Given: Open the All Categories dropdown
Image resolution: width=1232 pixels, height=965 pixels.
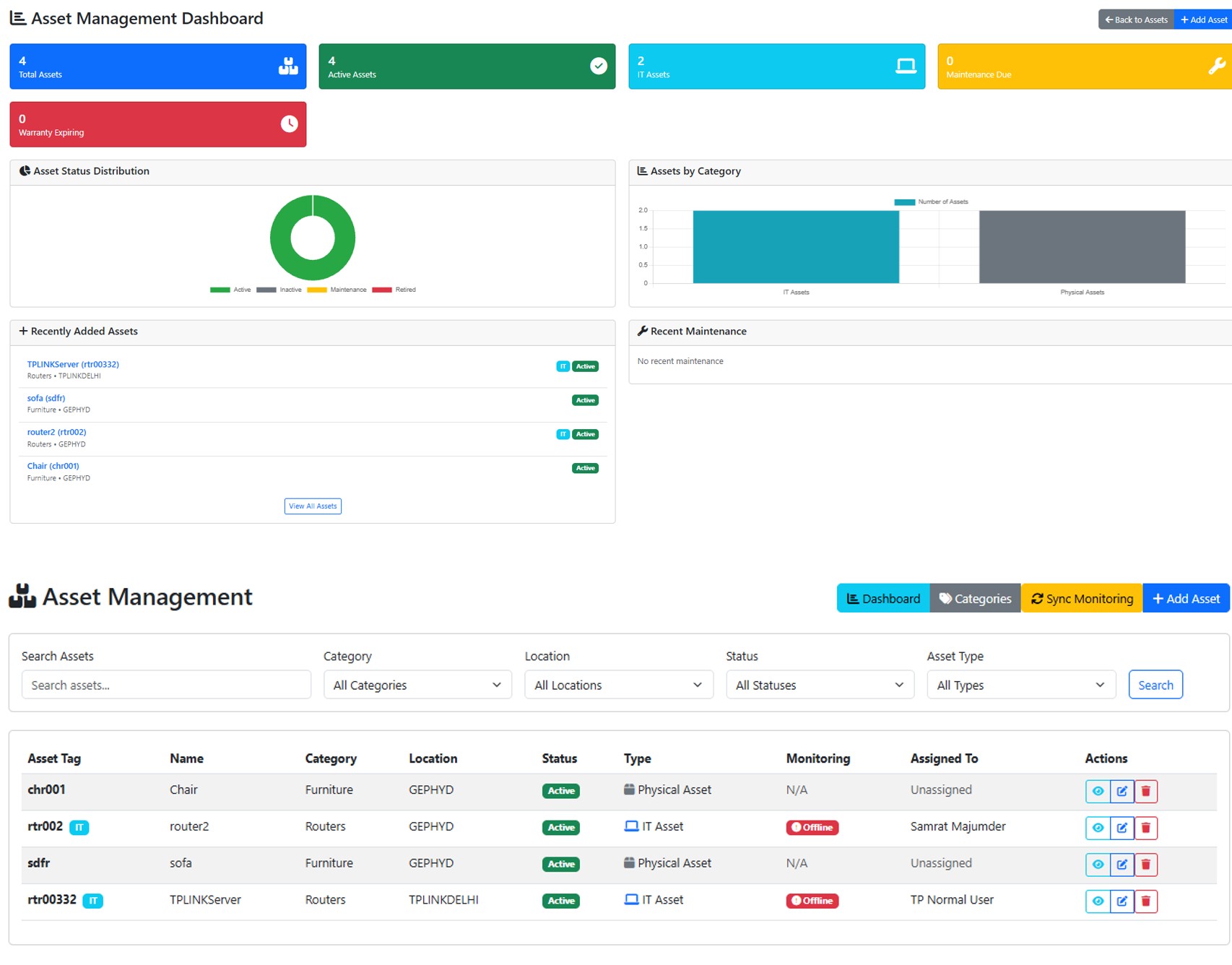Looking at the screenshot, I should coord(417,685).
